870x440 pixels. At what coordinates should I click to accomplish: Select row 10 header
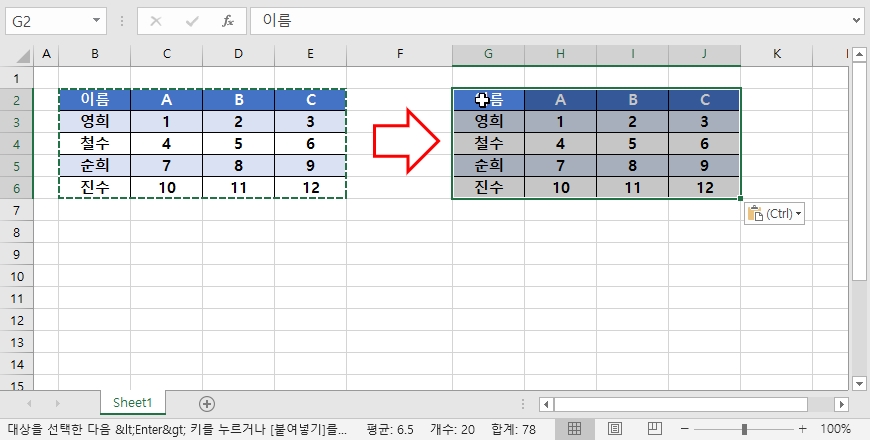[17, 276]
